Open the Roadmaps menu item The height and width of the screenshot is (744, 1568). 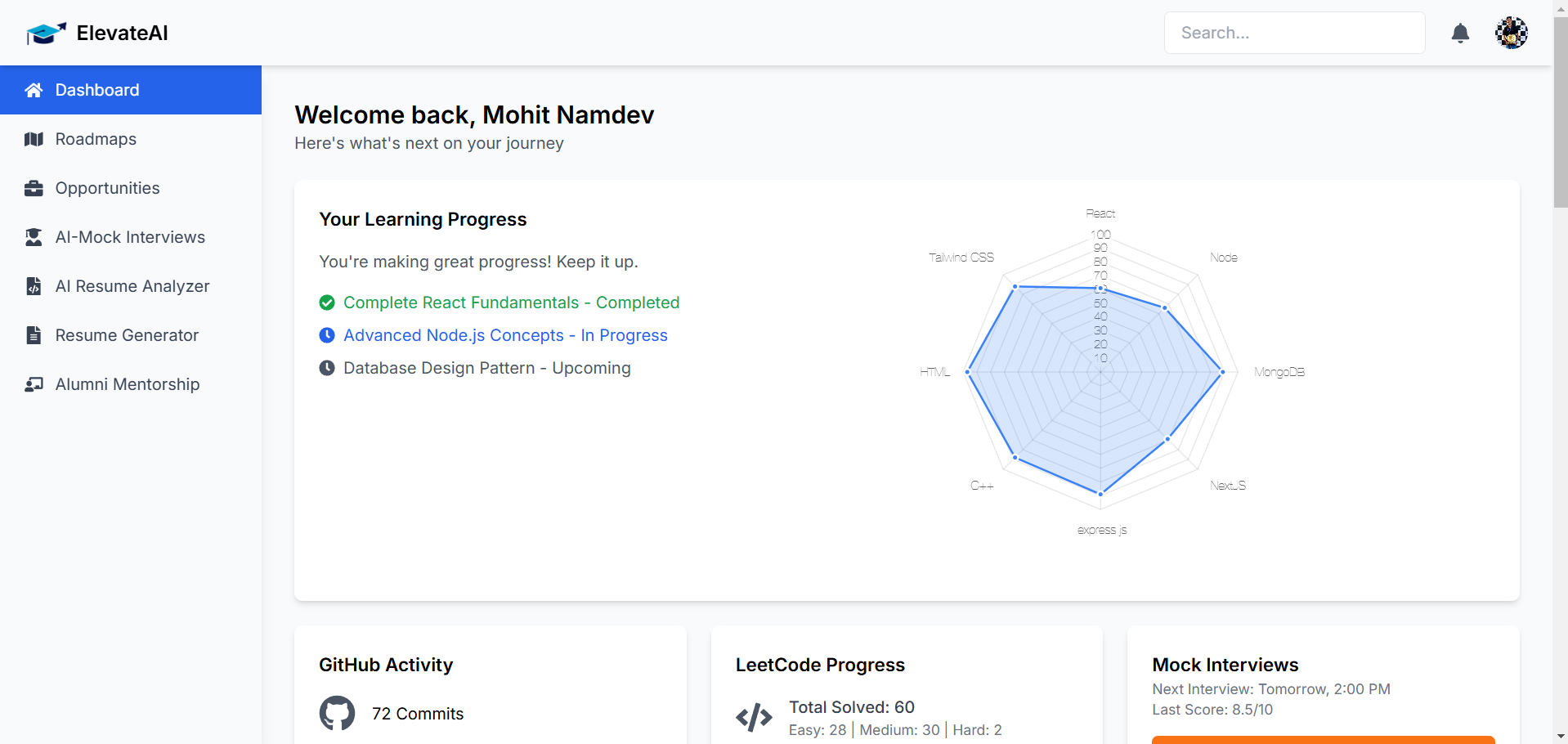click(x=96, y=139)
